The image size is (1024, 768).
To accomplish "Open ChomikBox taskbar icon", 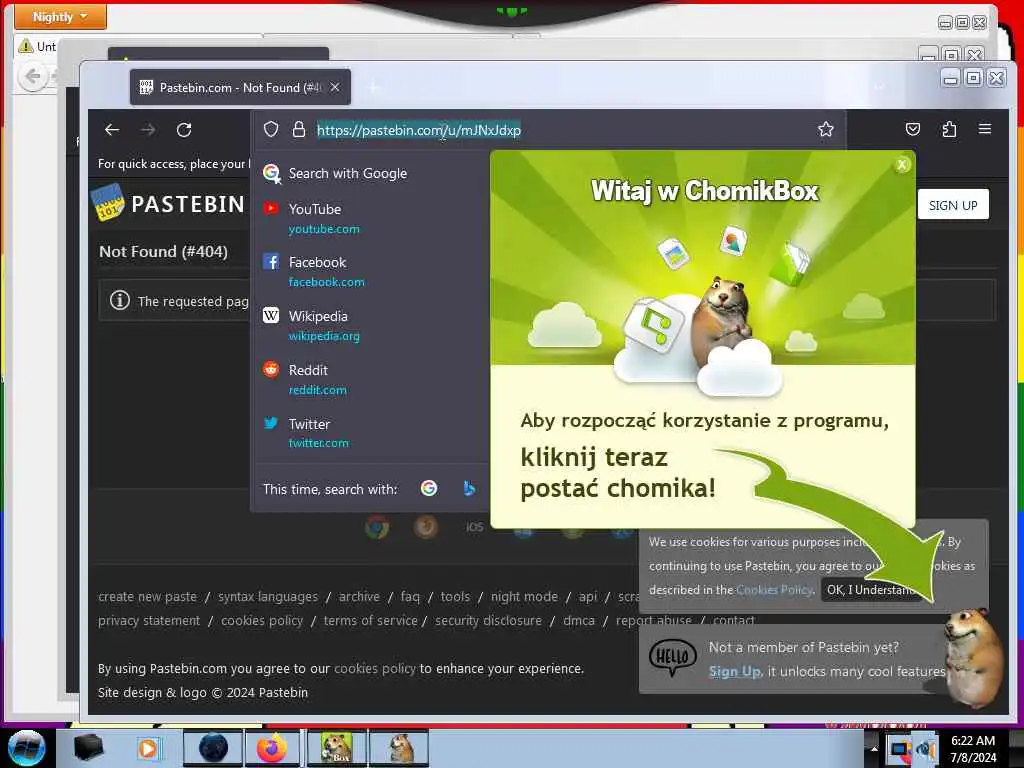I will (x=336, y=748).
